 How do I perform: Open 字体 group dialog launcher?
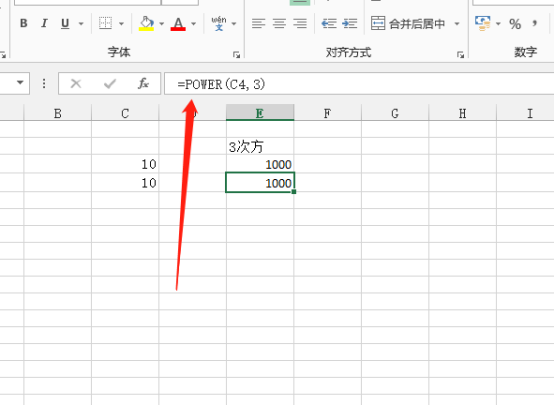click(x=236, y=54)
